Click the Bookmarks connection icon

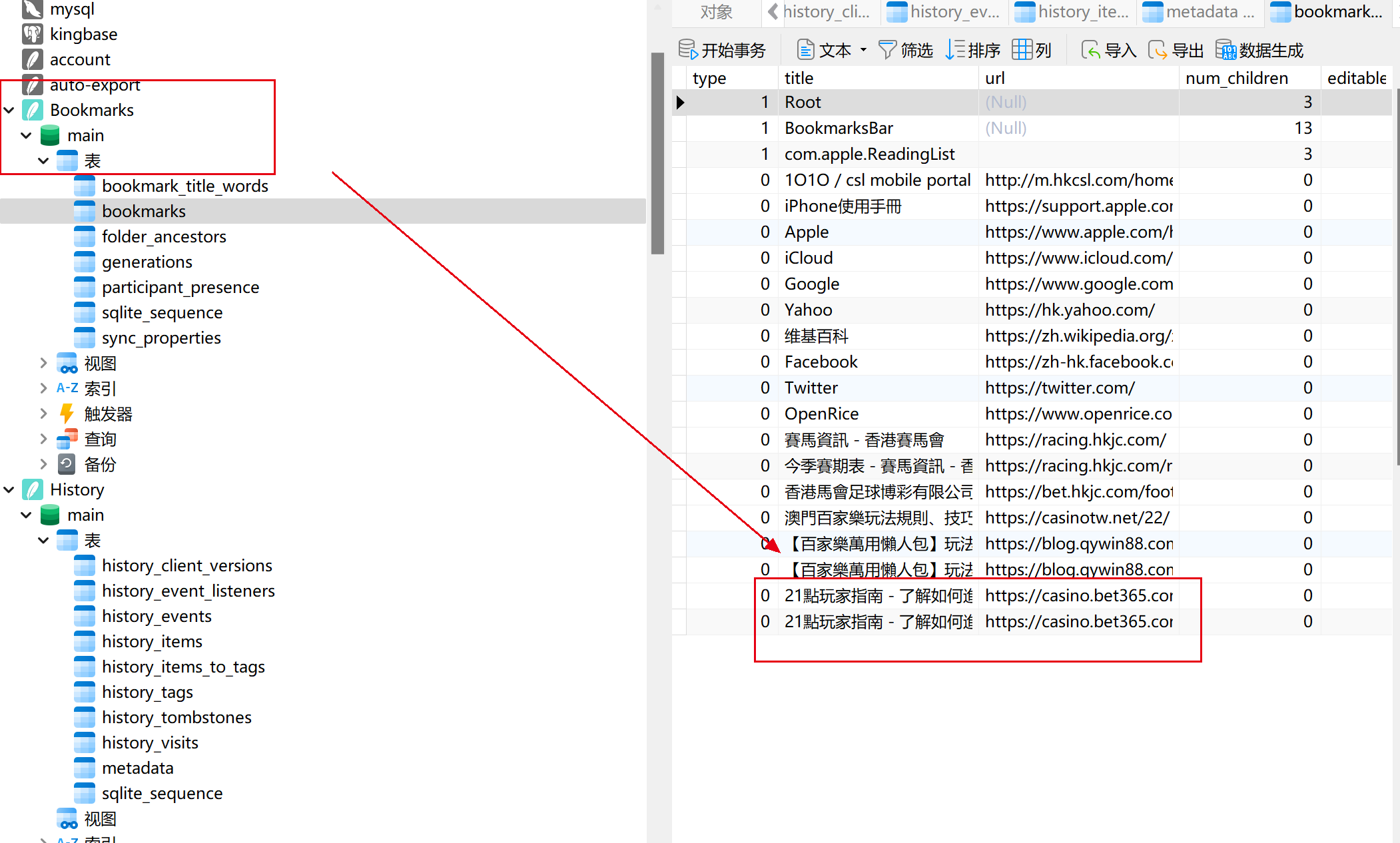tap(33, 110)
